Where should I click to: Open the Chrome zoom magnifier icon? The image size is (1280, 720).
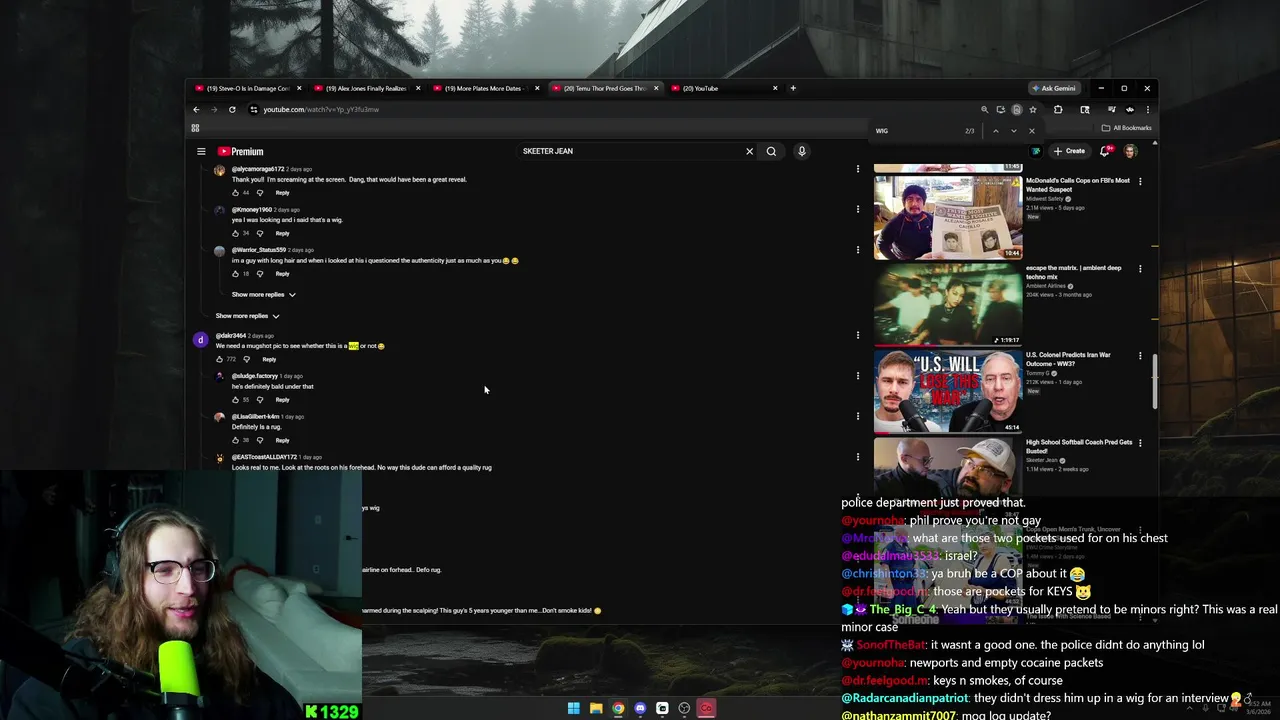tap(984, 109)
